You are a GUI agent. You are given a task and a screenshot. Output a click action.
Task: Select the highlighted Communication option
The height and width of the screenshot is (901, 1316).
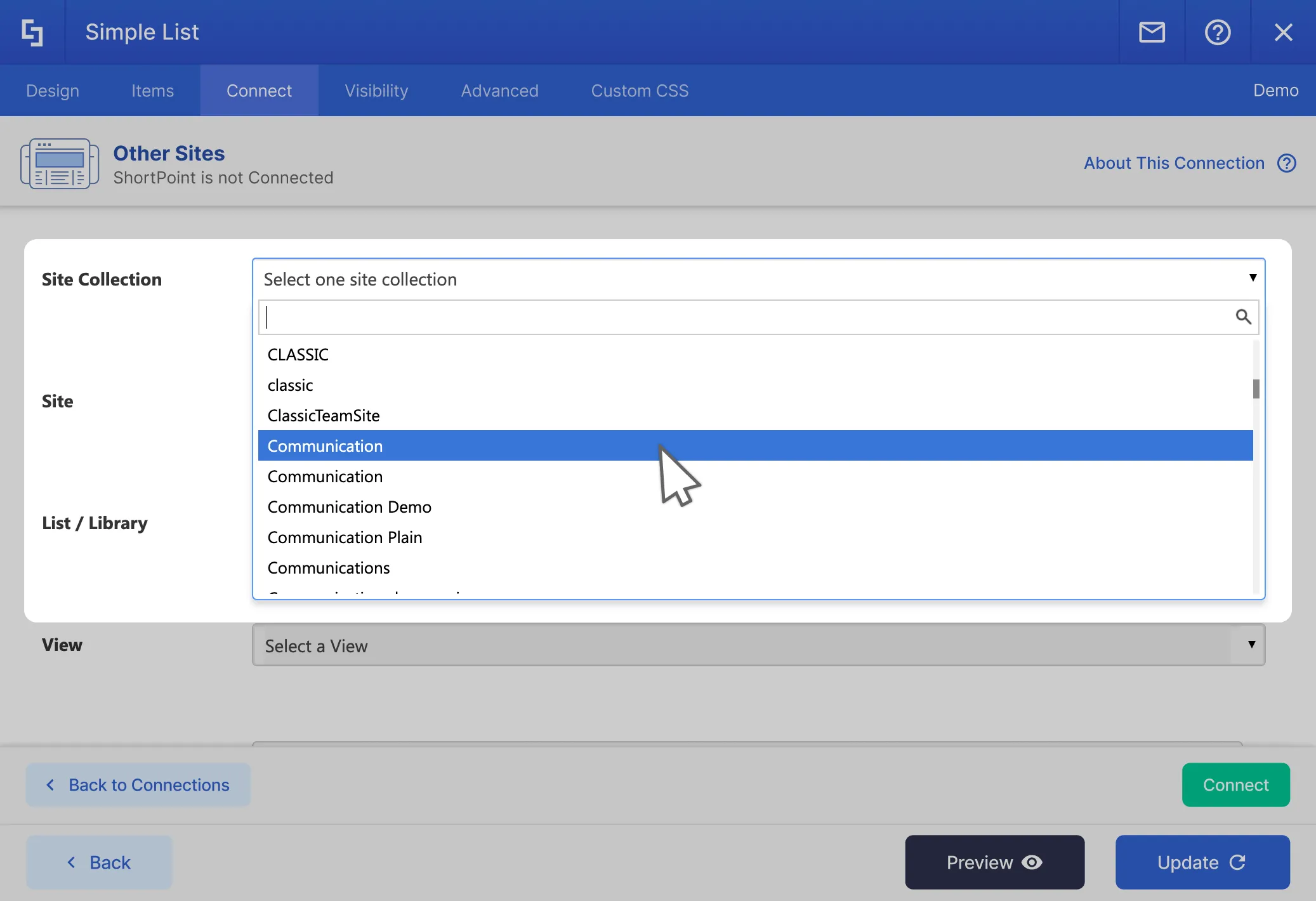click(x=325, y=446)
